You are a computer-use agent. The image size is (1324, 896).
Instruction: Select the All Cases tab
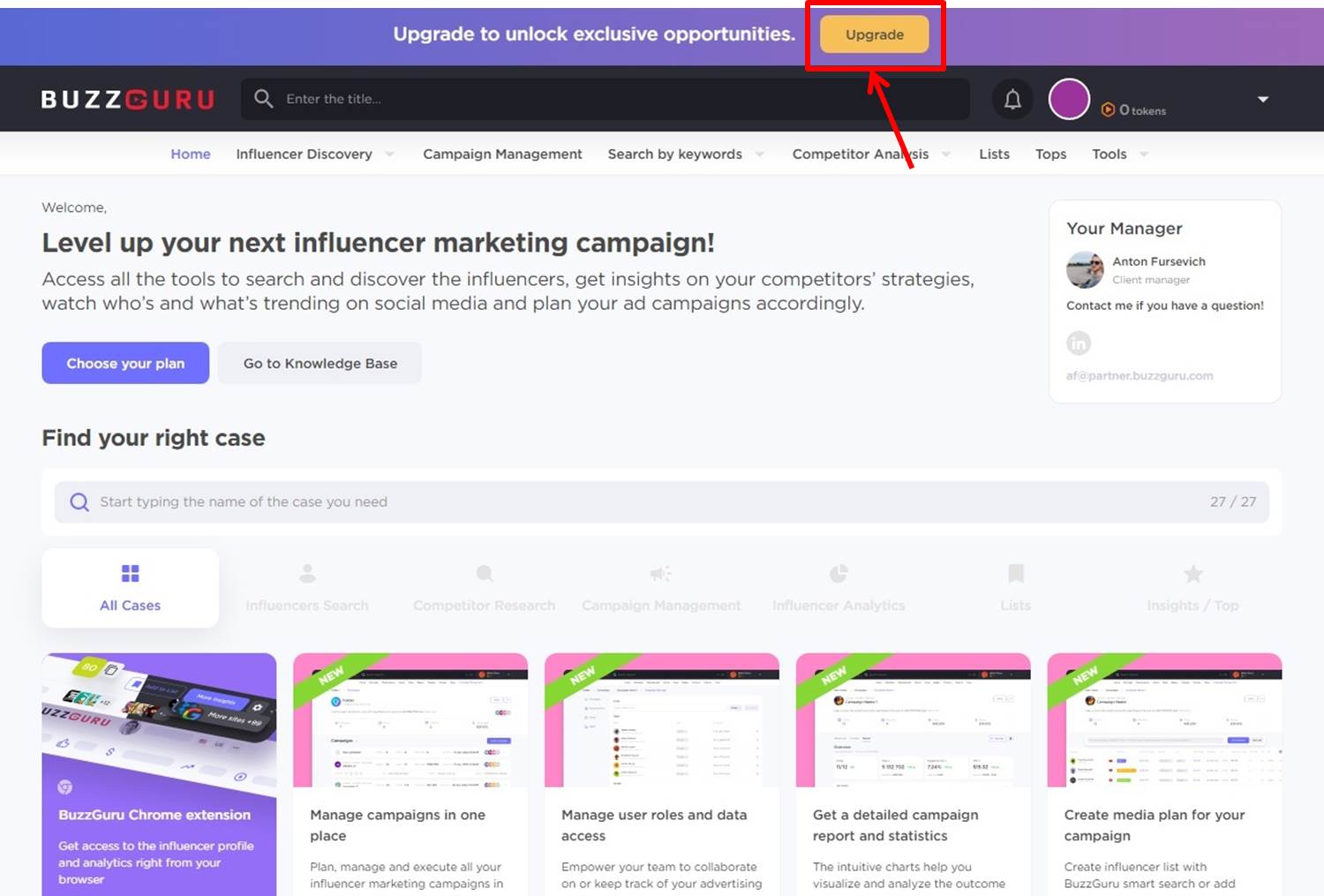[130, 588]
